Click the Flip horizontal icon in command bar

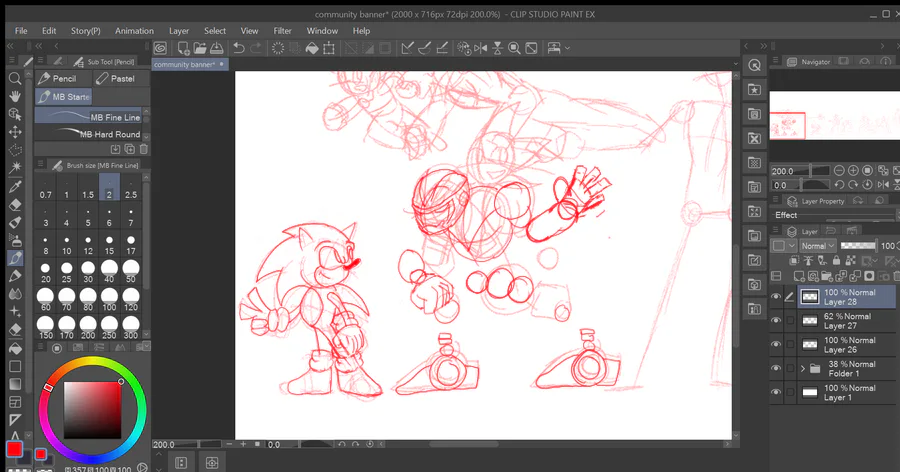[480, 48]
